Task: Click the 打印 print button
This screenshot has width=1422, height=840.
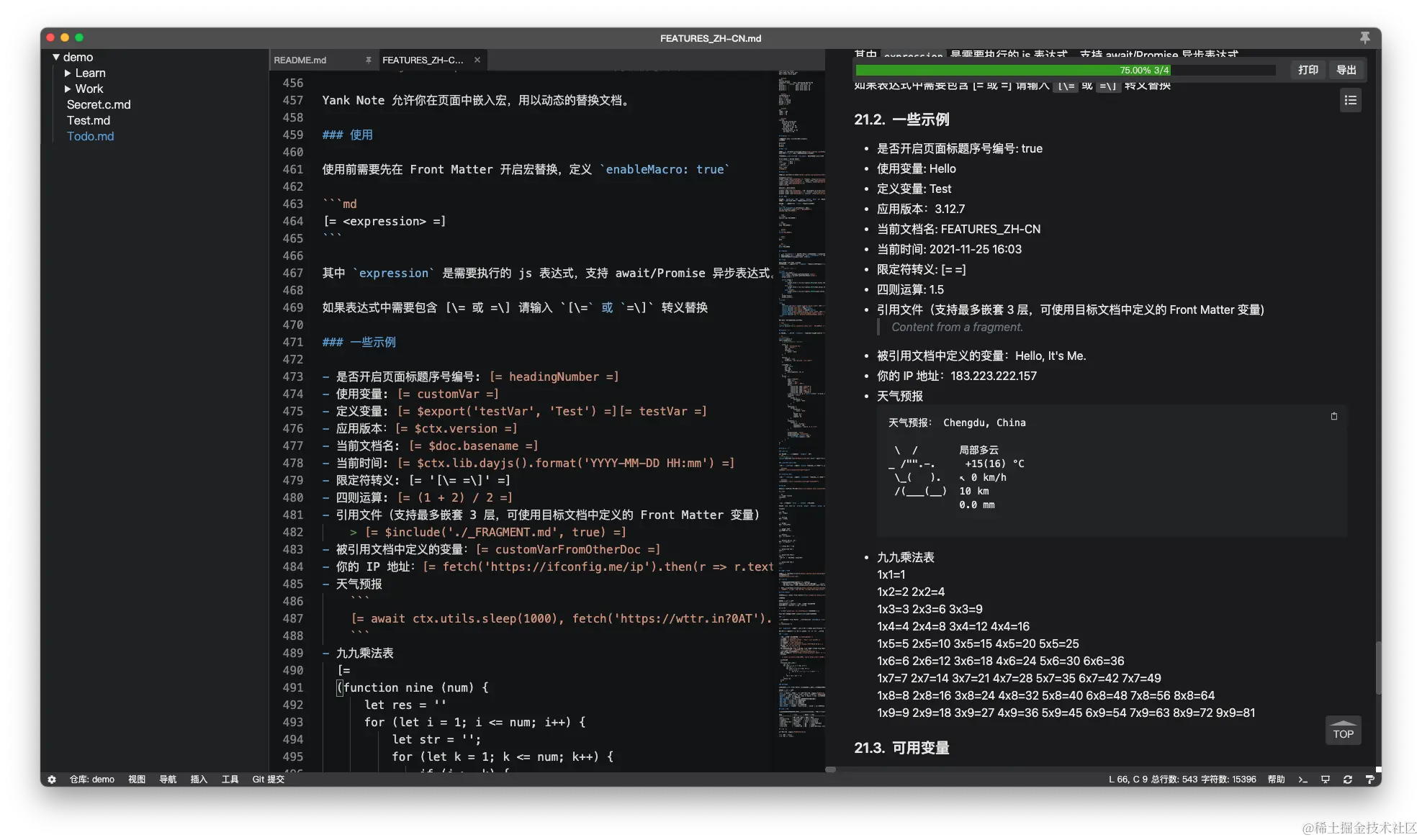Action: point(1308,70)
